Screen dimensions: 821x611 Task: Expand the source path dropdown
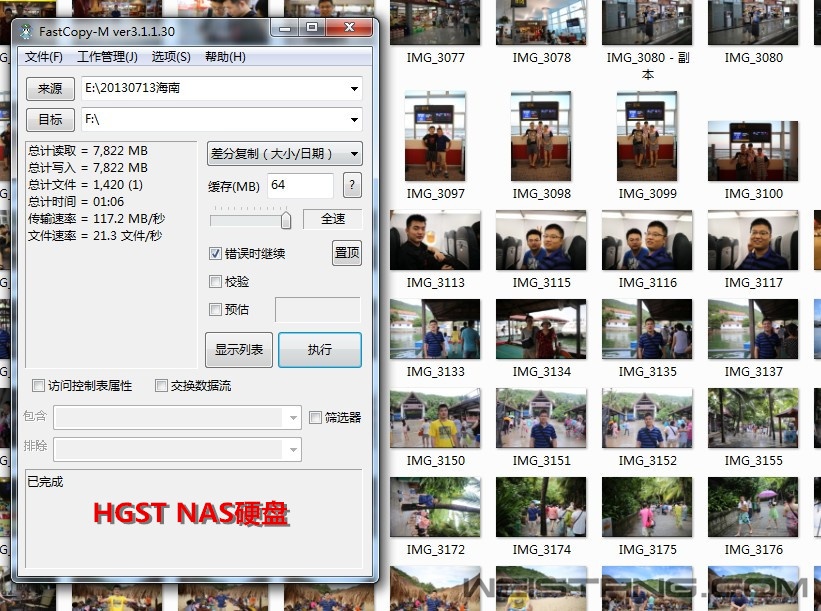[x=355, y=89]
